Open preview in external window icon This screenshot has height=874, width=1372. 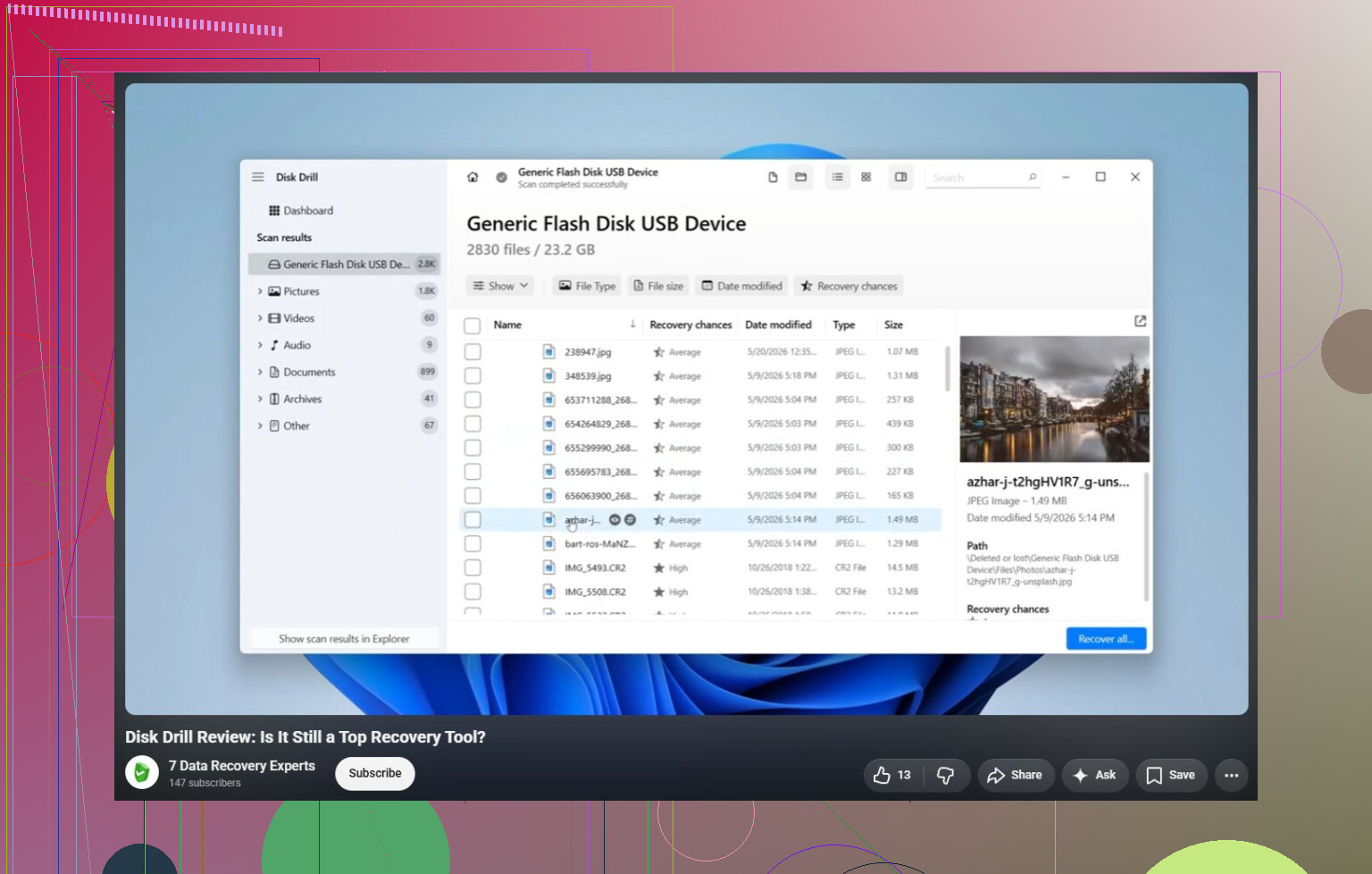point(1141,321)
